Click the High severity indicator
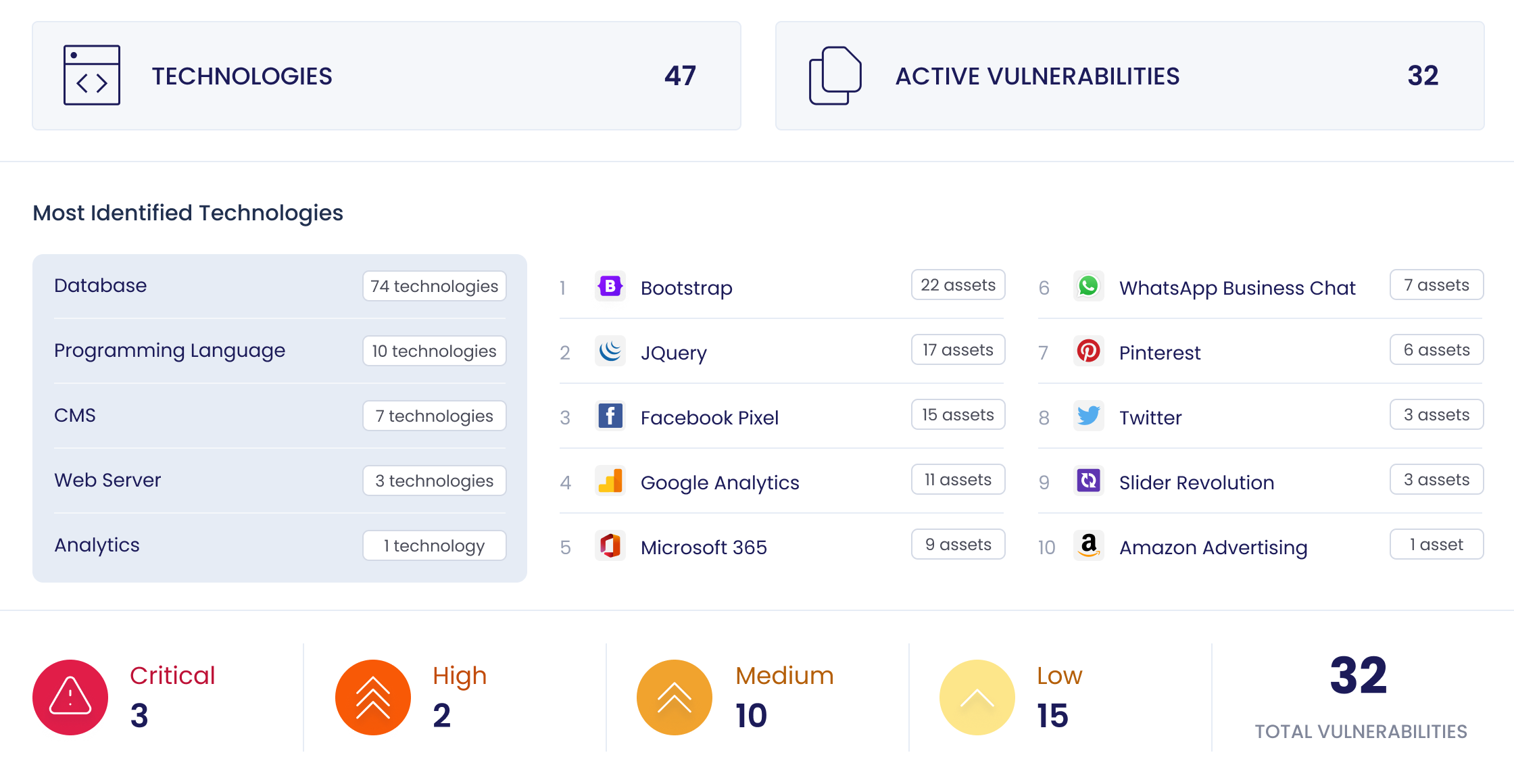Viewport: 1514px width, 784px height. pos(372,697)
